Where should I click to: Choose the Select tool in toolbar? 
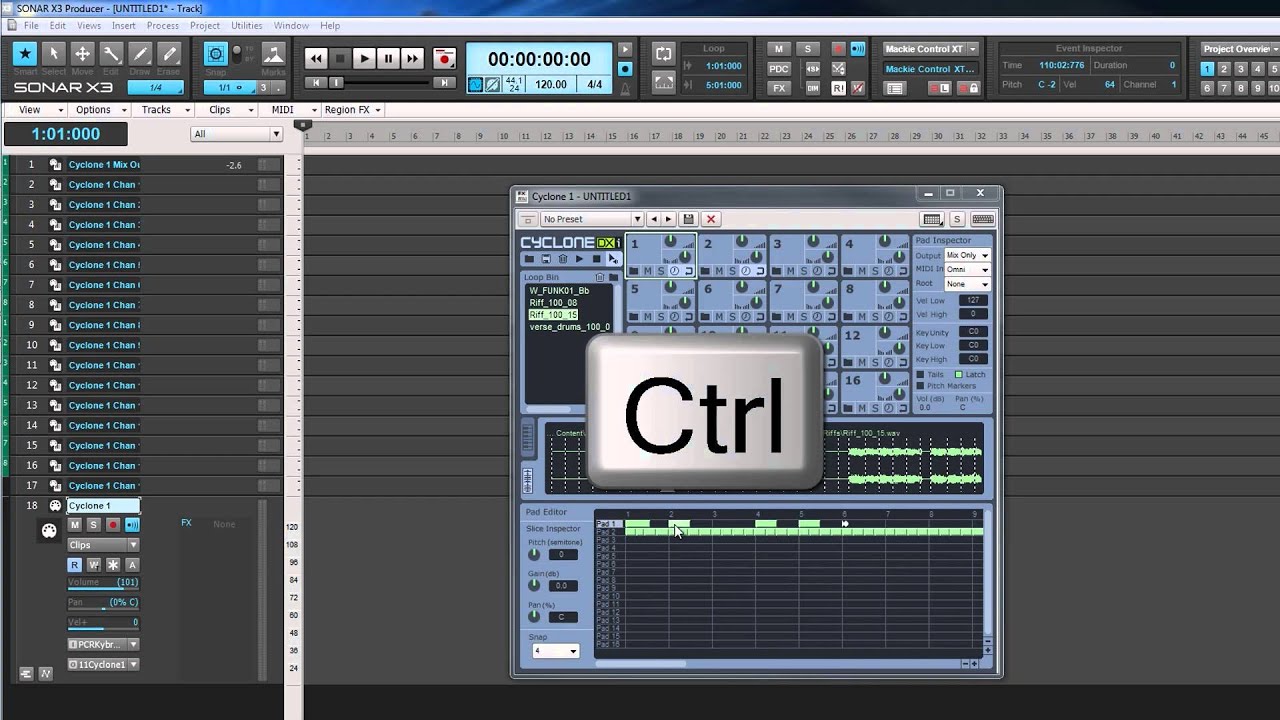(54, 54)
